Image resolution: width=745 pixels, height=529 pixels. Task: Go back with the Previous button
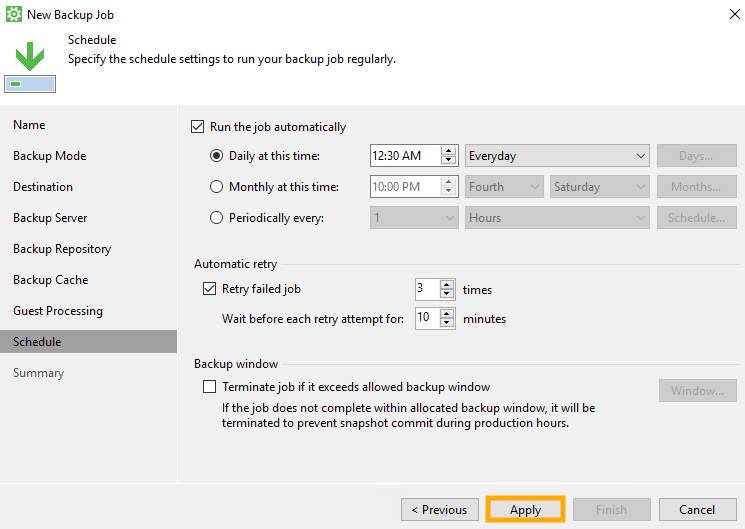pyautogui.click(x=439, y=510)
